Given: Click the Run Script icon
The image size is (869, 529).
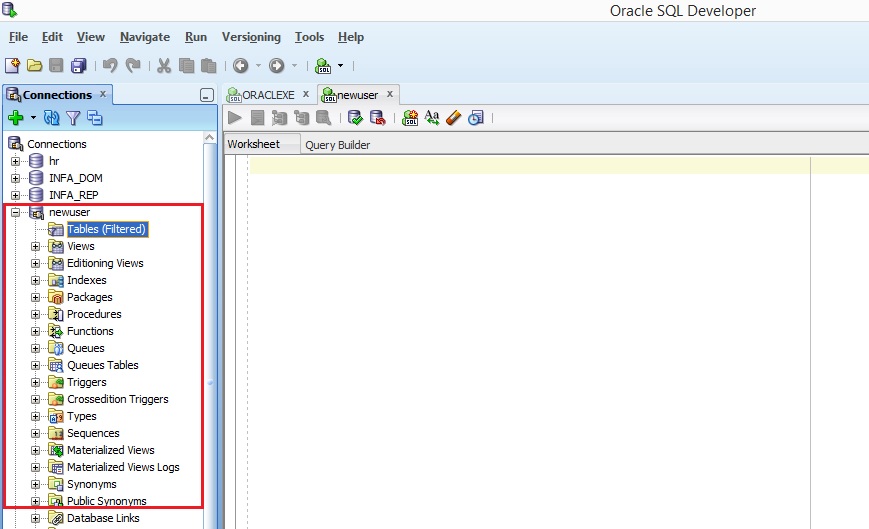Looking at the screenshot, I should tap(257, 117).
